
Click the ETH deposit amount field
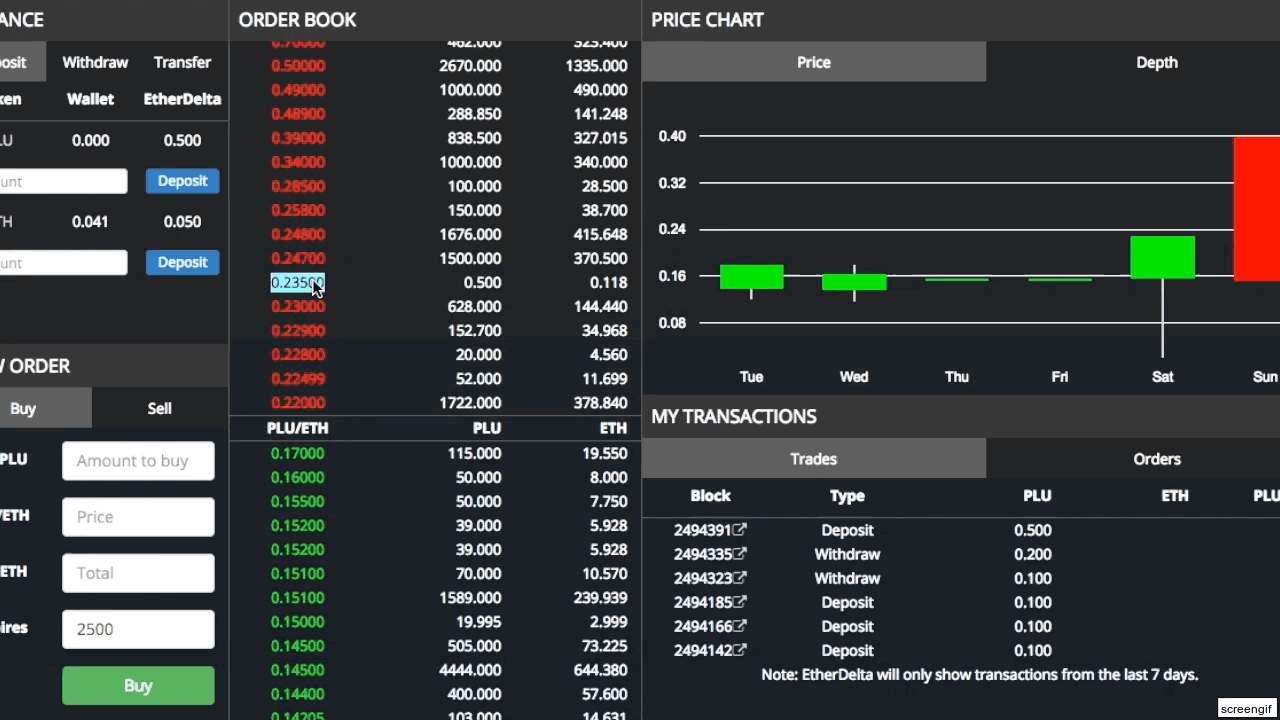click(62, 262)
